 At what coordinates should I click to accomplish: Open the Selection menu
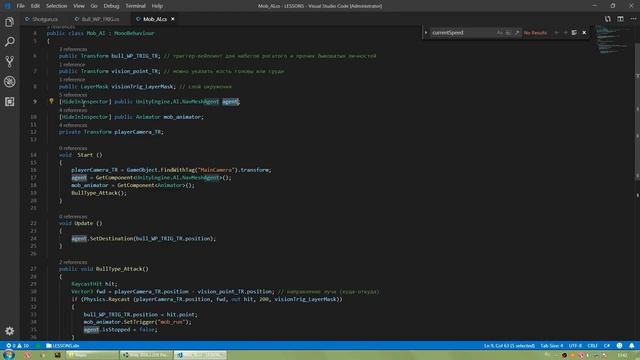pos(56,6)
